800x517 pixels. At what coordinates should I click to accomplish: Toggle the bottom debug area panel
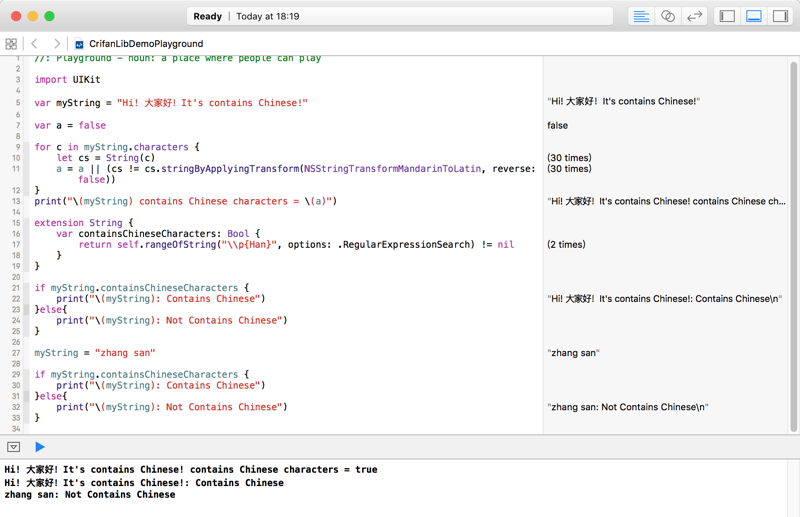click(754, 16)
